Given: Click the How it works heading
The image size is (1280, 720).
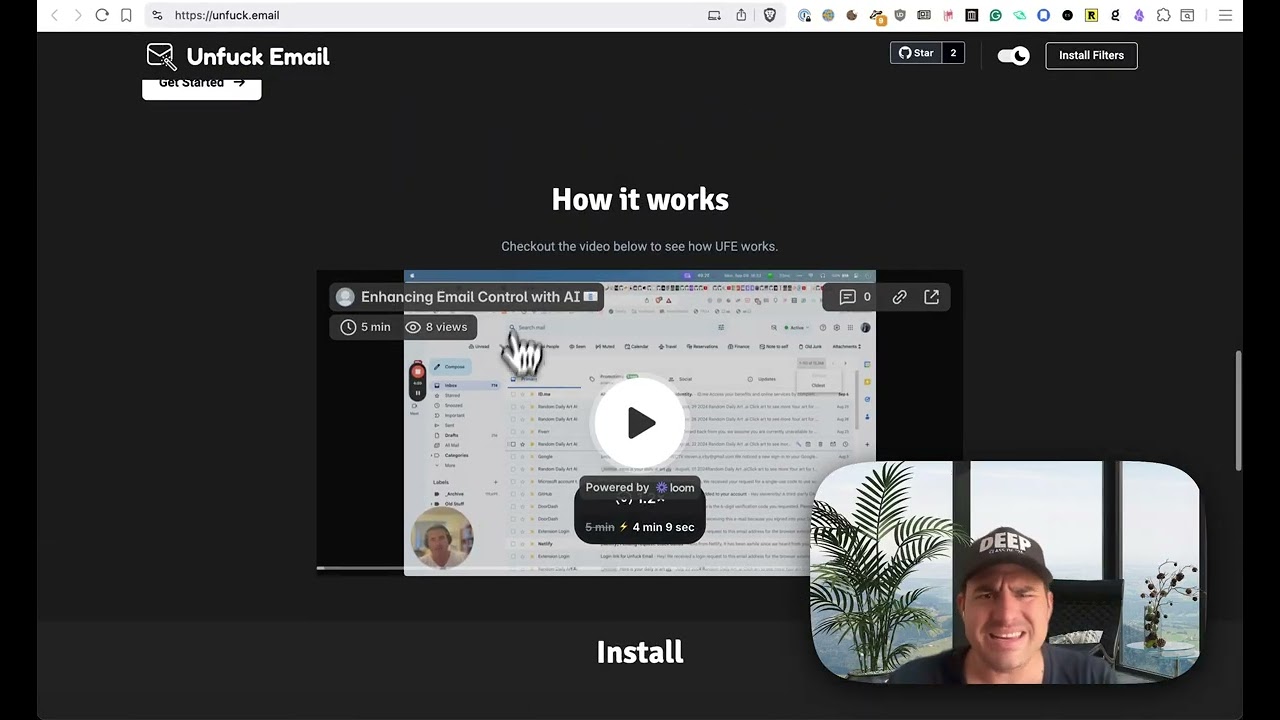Looking at the screenshot, I should pyautogui.click(x=640, y=200).
